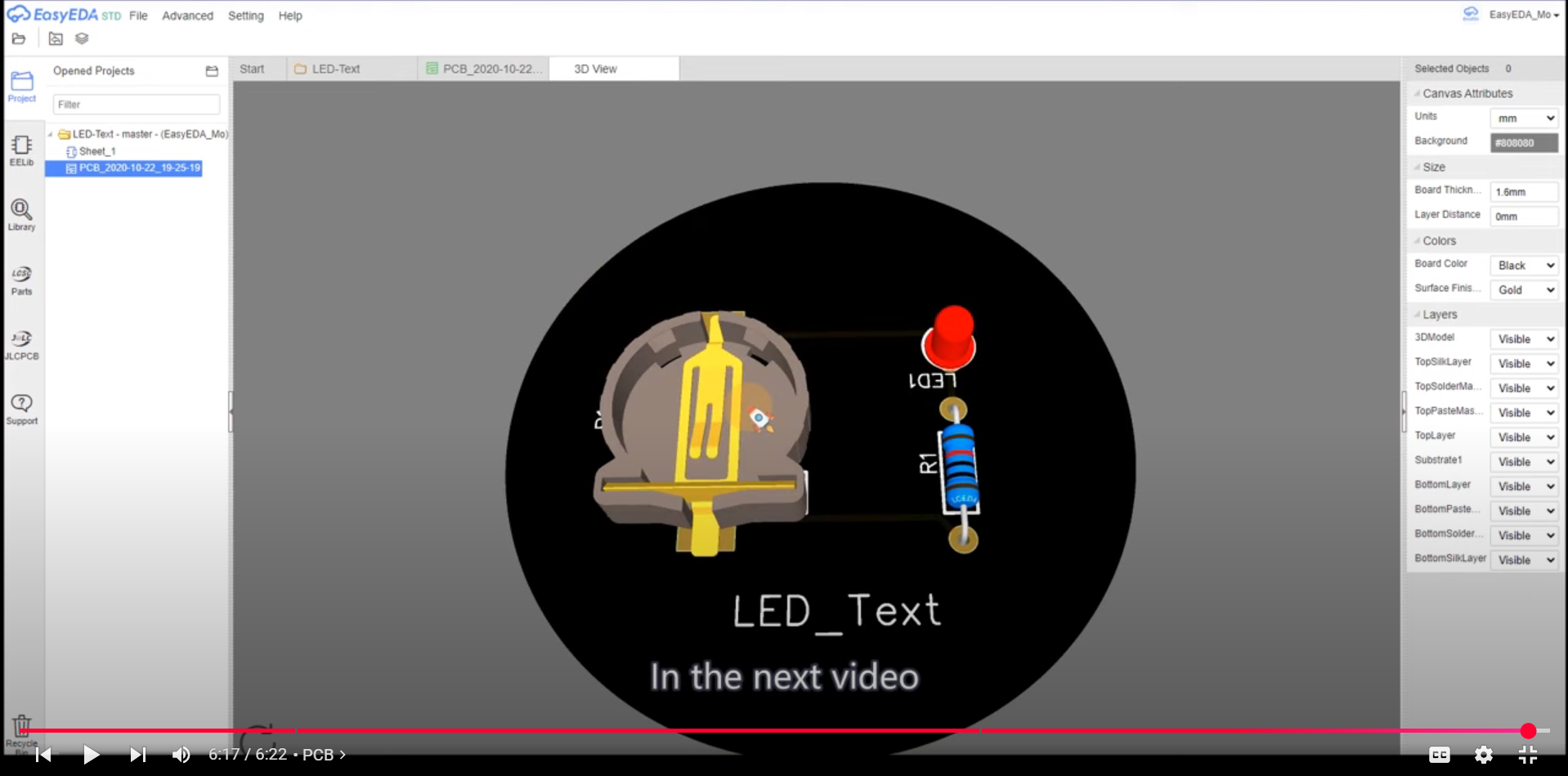
Task: Change TopSilkLayer visibility setting
Action: click(1525, 364)
